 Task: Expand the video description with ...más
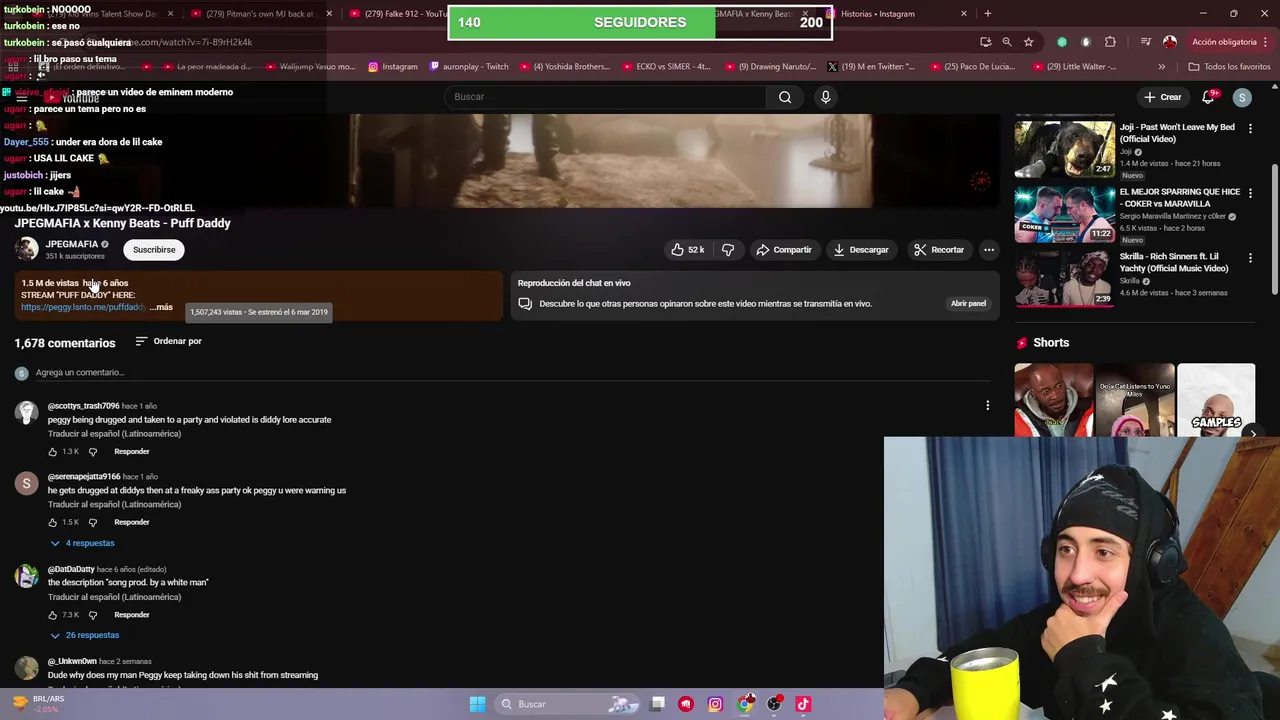pos(161,307)
